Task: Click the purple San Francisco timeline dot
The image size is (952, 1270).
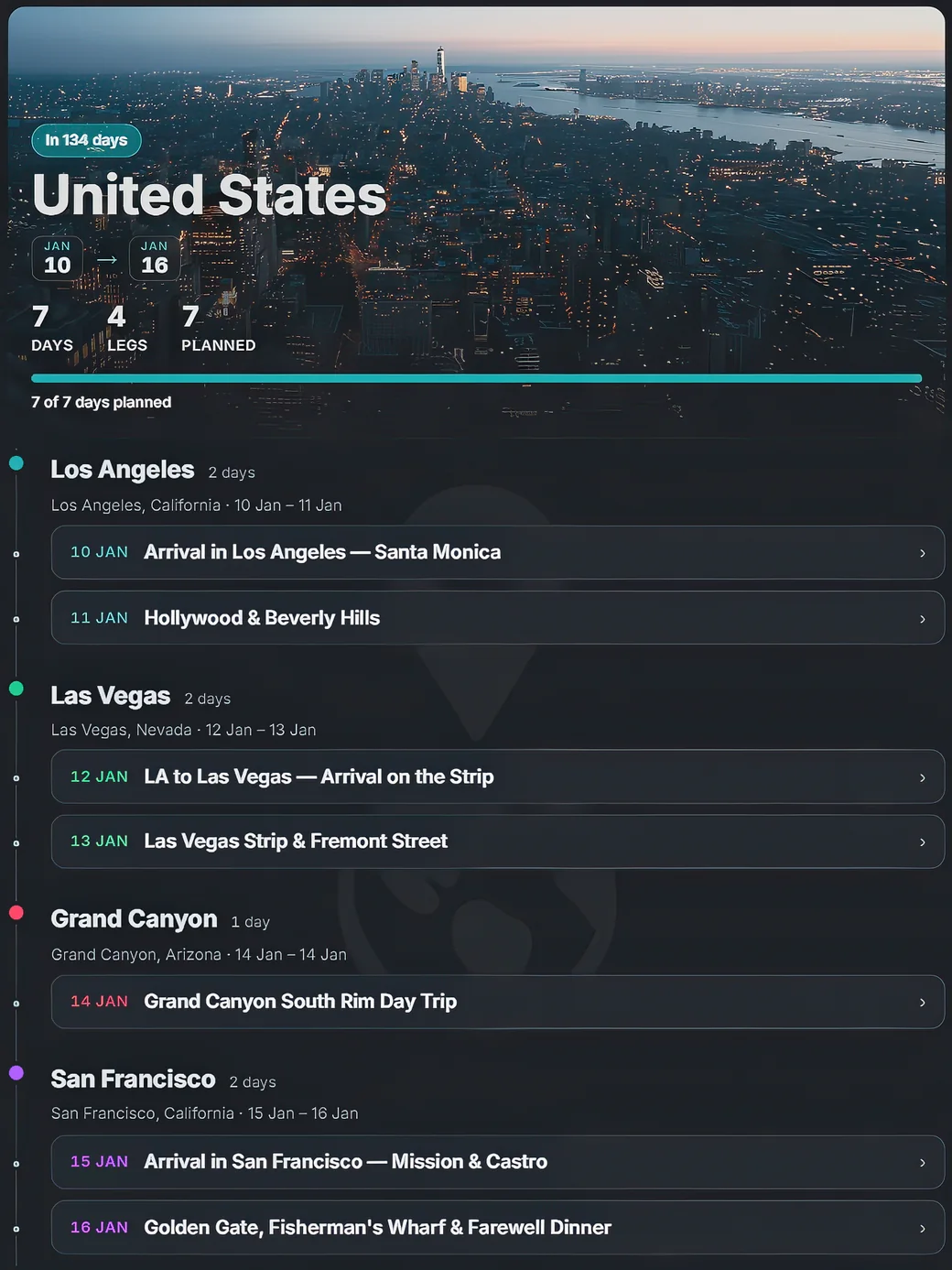Action: pos(16,1072)
